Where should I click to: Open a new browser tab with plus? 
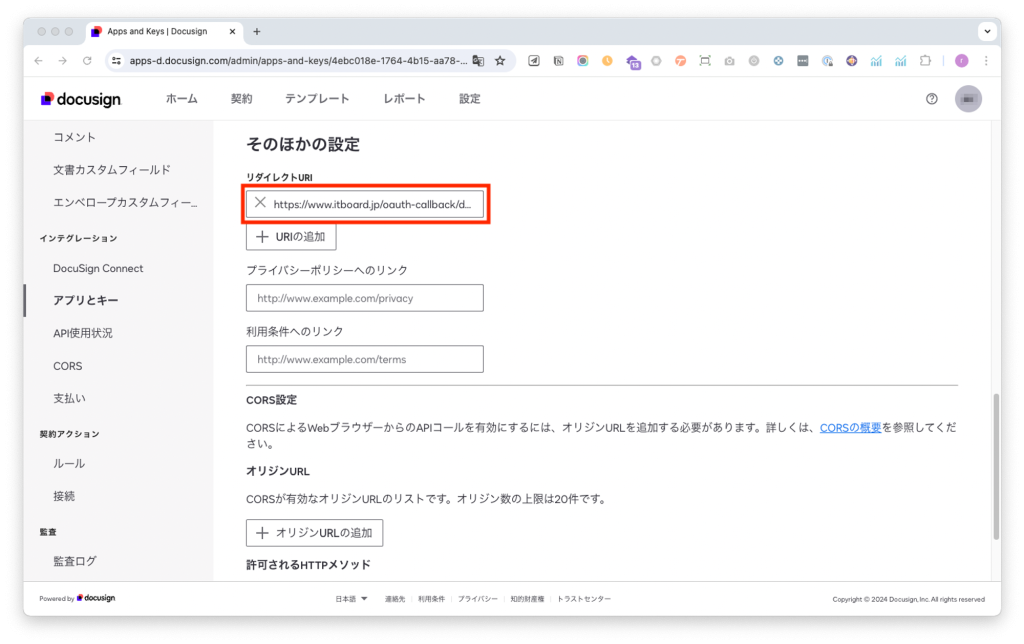coord(257,31)
